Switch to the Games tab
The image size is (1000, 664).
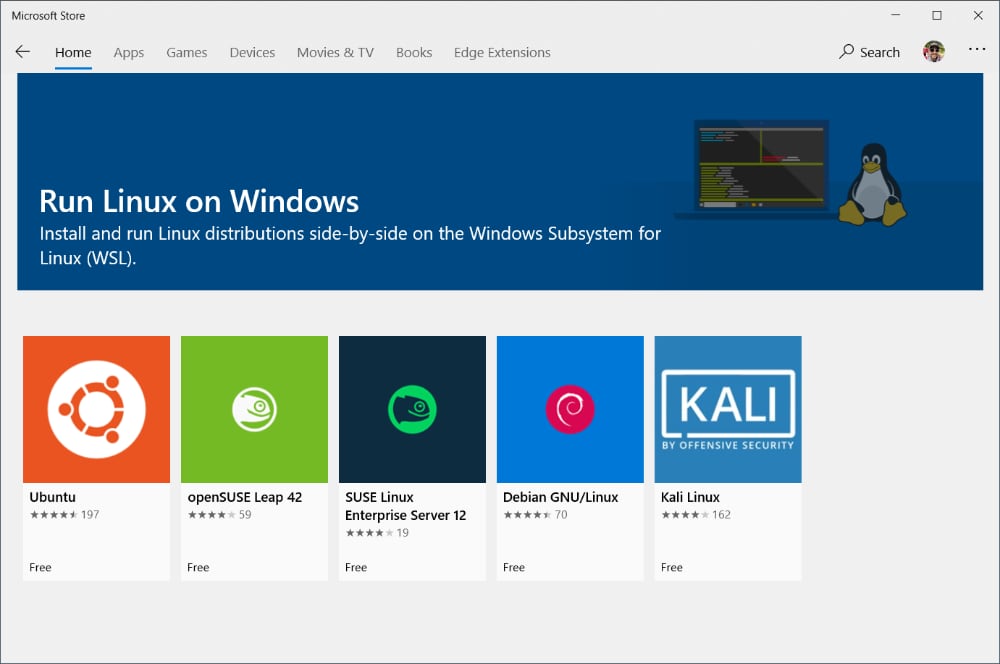tap(187, 53)
